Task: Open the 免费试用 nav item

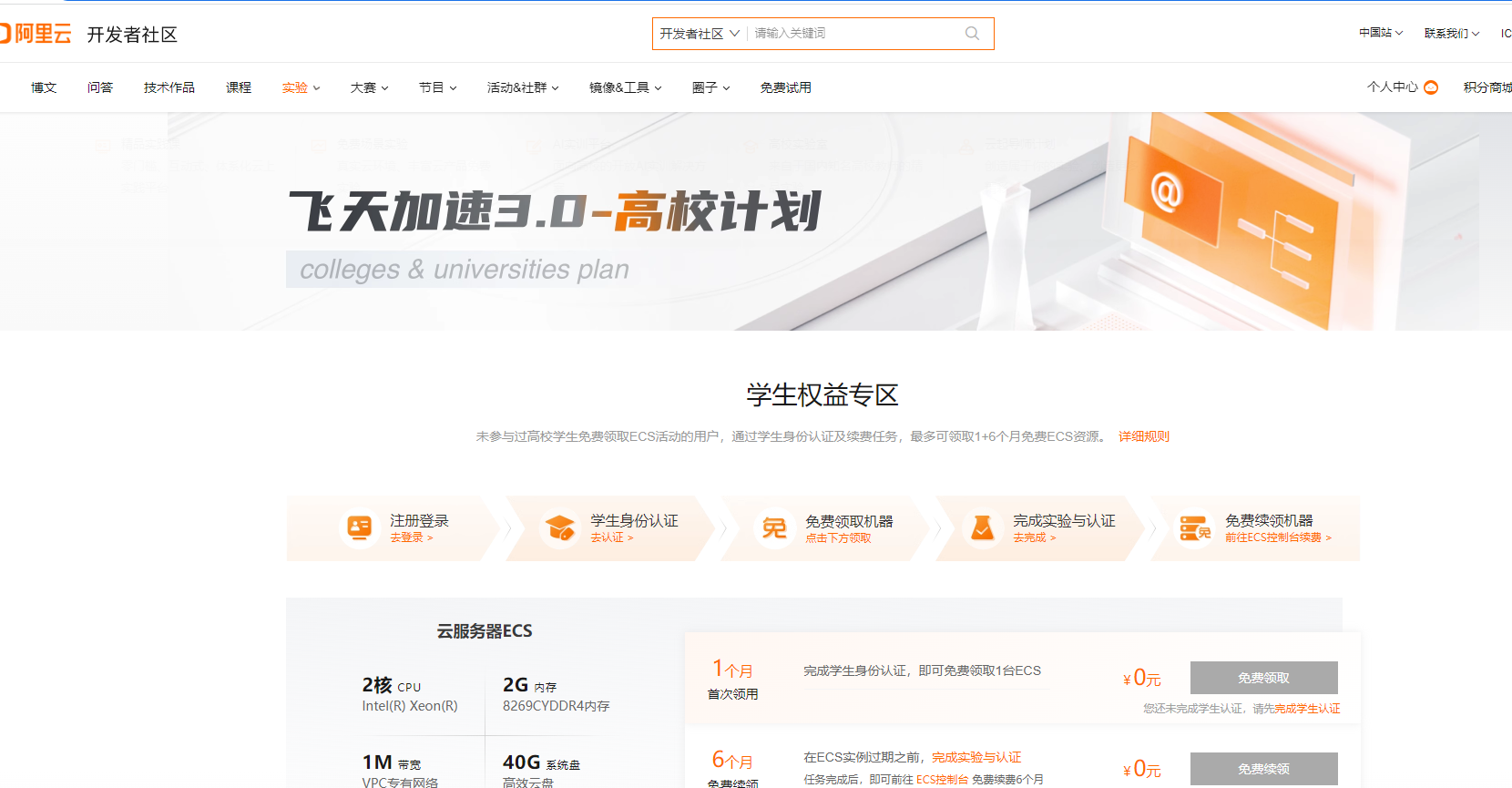Action: coord(786,87)
